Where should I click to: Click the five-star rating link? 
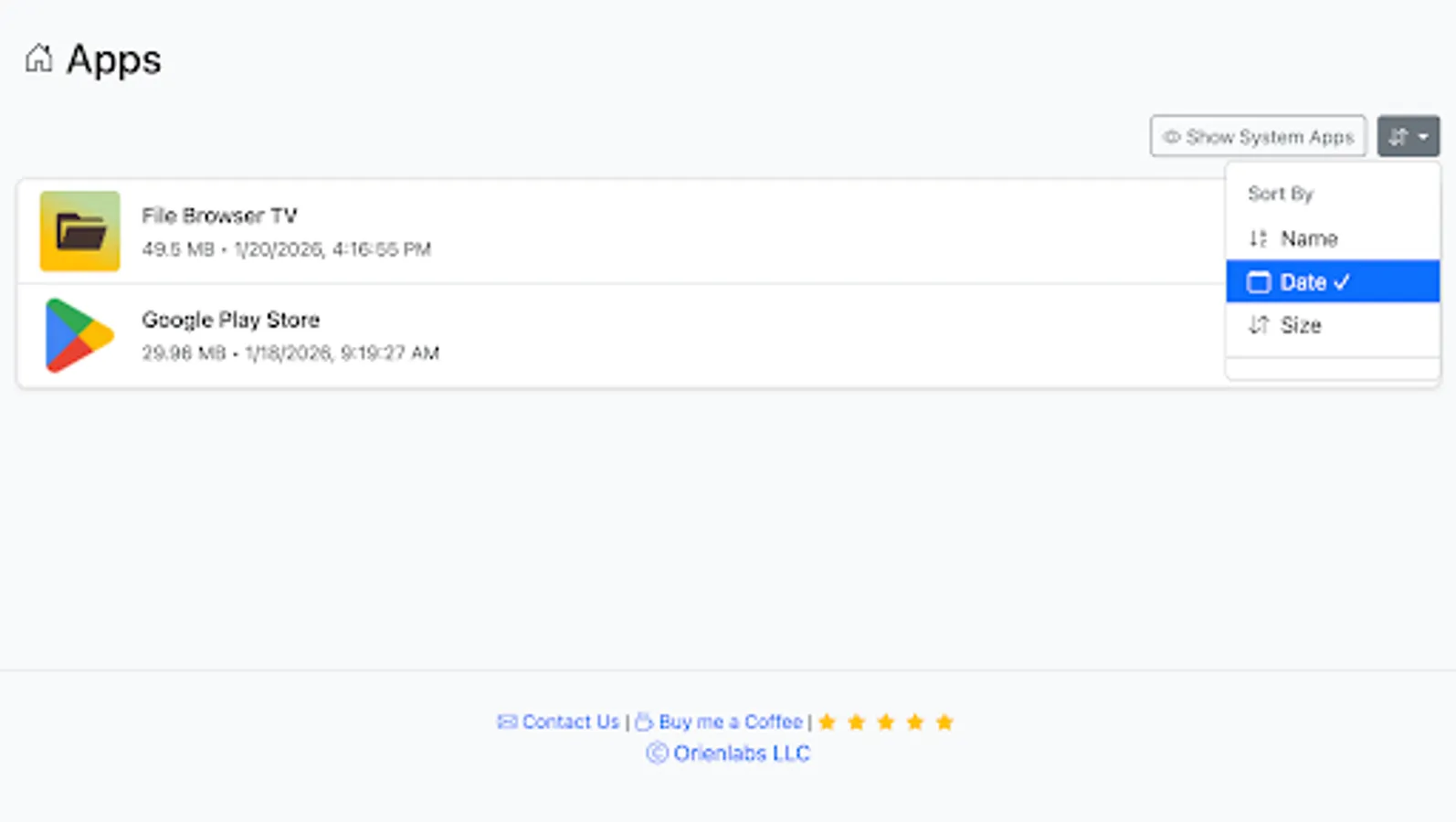885,722
